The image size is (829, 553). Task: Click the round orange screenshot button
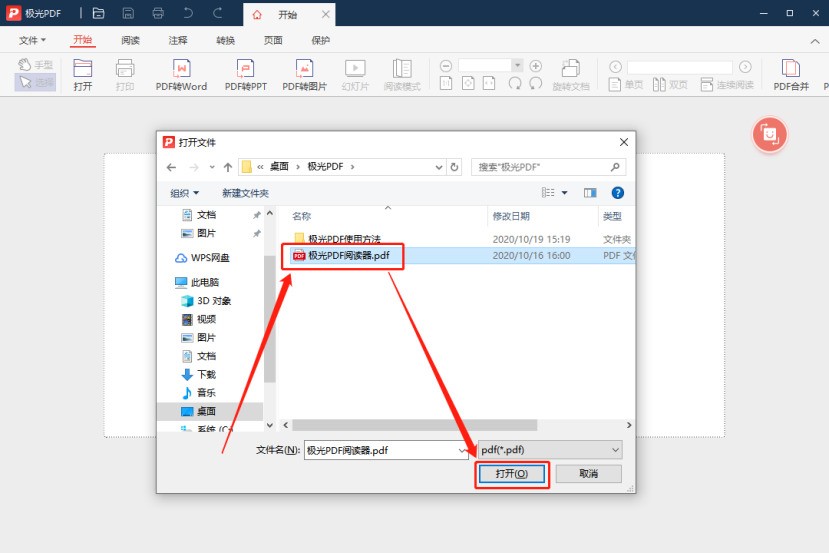click(769, 134)
